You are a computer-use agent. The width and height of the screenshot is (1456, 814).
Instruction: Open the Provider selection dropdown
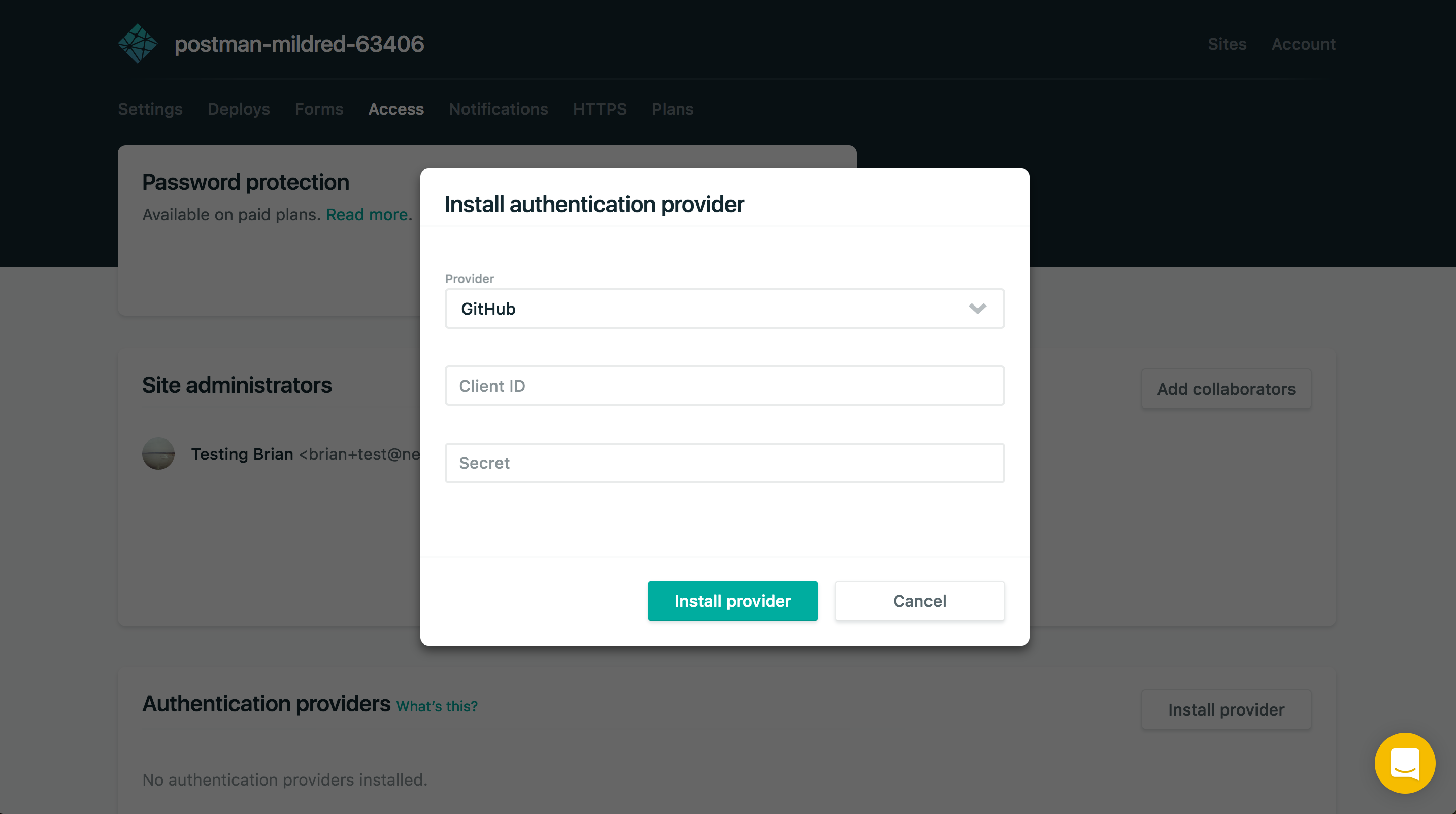tap(724, 309)
